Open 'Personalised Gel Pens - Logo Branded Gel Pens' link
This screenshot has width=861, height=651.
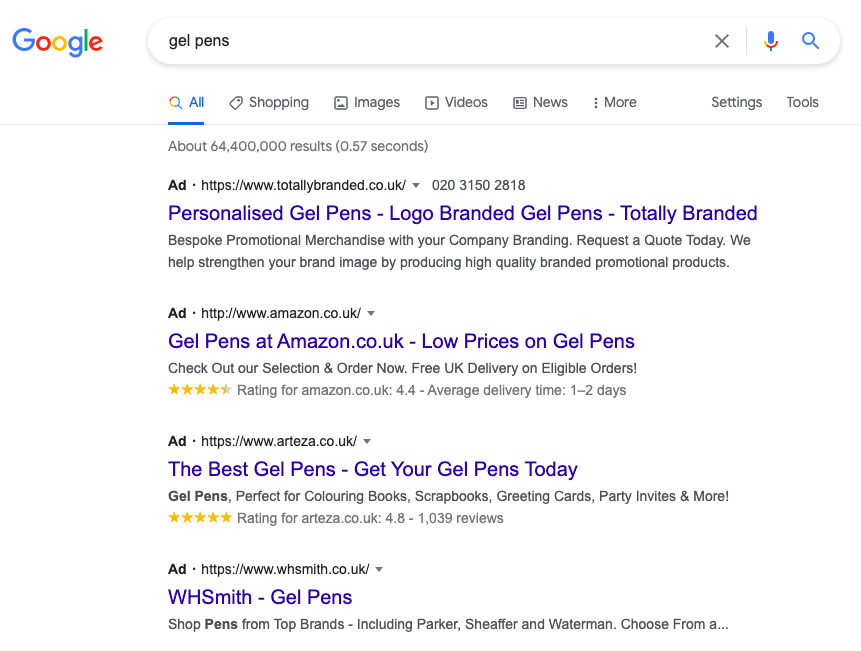pyautogui.click(x=462, y=214)
